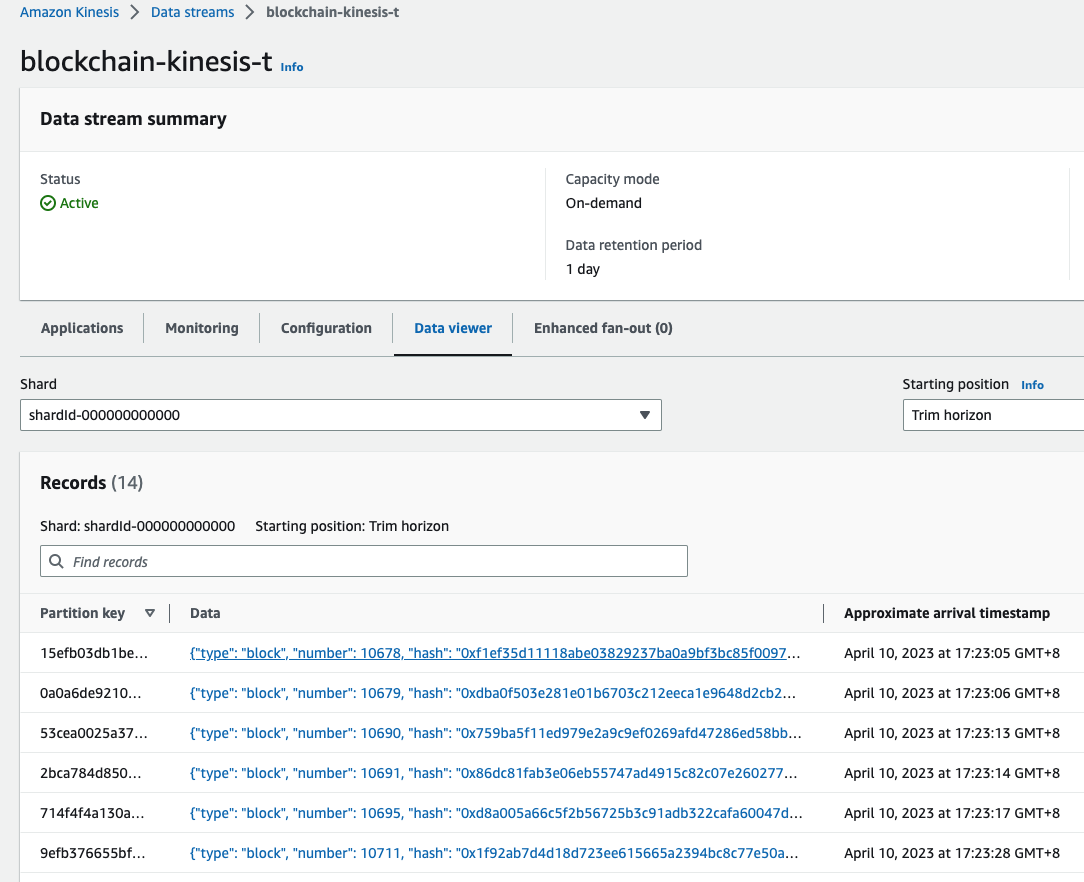The image size is (1084, 882).
Task: Switch to the Applications tab
Action: pos(82,328)
